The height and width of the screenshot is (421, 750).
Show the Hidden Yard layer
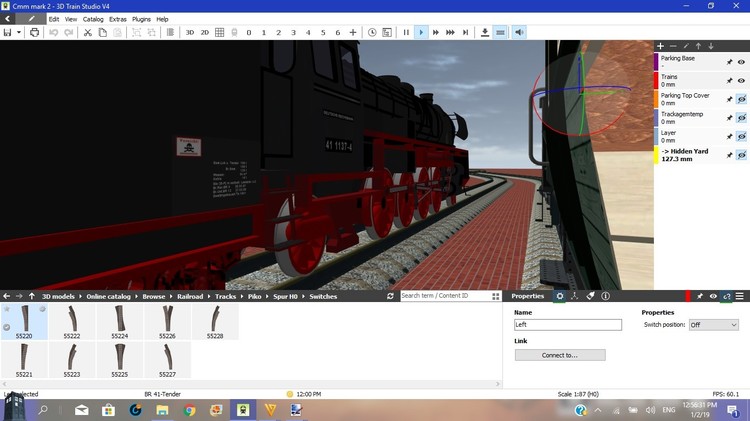click(x=741, y=155)
